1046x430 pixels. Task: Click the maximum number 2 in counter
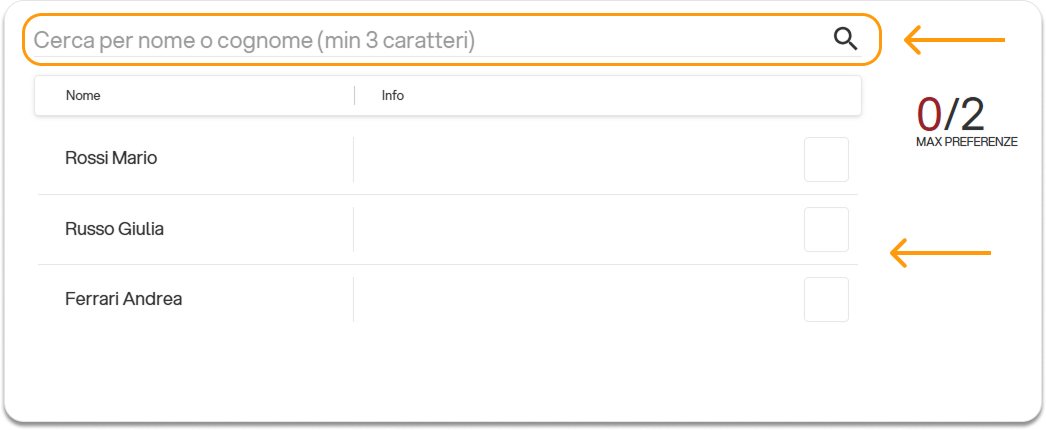[972, 115]
